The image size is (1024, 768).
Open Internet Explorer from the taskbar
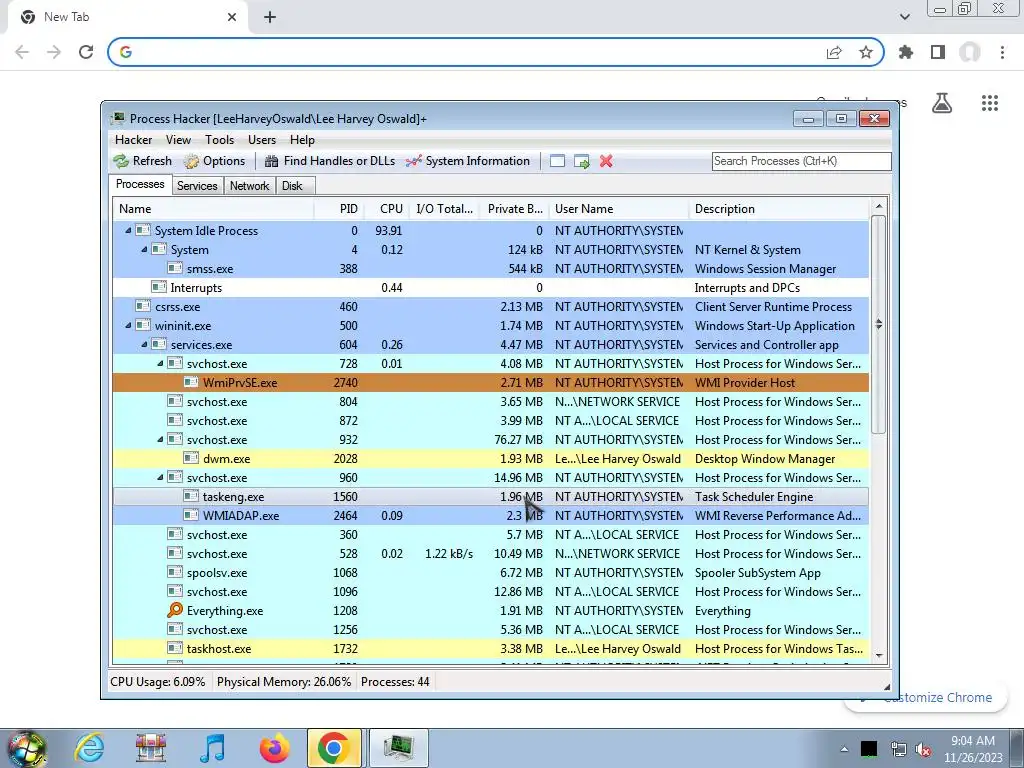pyautogui.click(x=89, y=748)
